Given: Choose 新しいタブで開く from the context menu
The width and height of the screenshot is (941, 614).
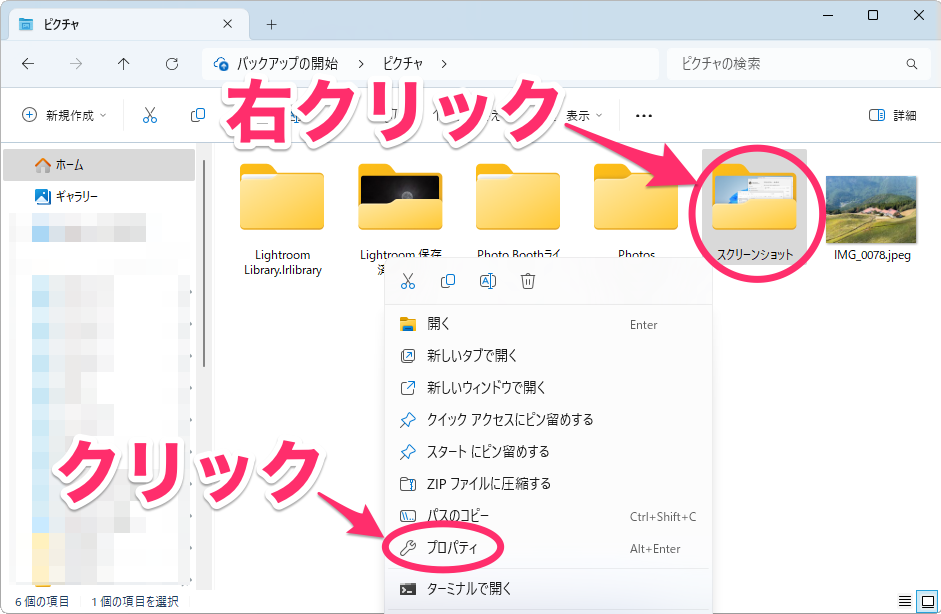Looking at the screenshot, I should [x=472, y=355].
